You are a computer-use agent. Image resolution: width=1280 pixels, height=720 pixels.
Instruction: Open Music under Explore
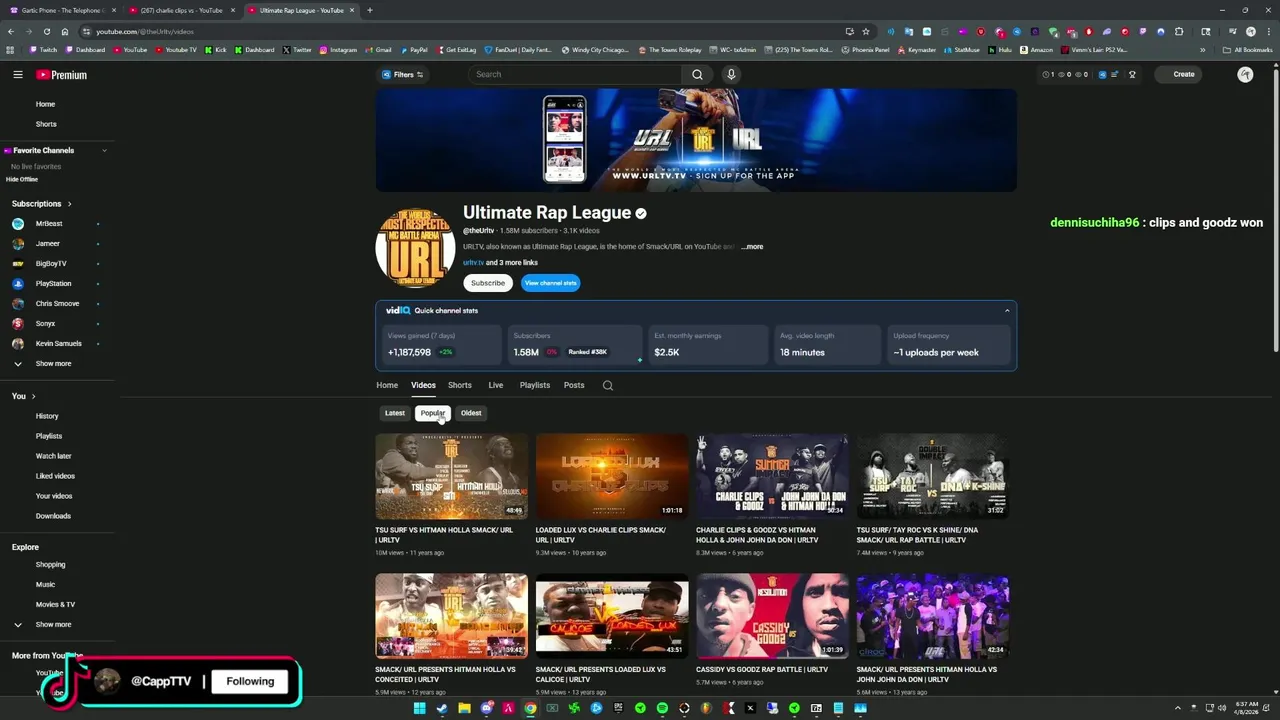pos(45,585)
